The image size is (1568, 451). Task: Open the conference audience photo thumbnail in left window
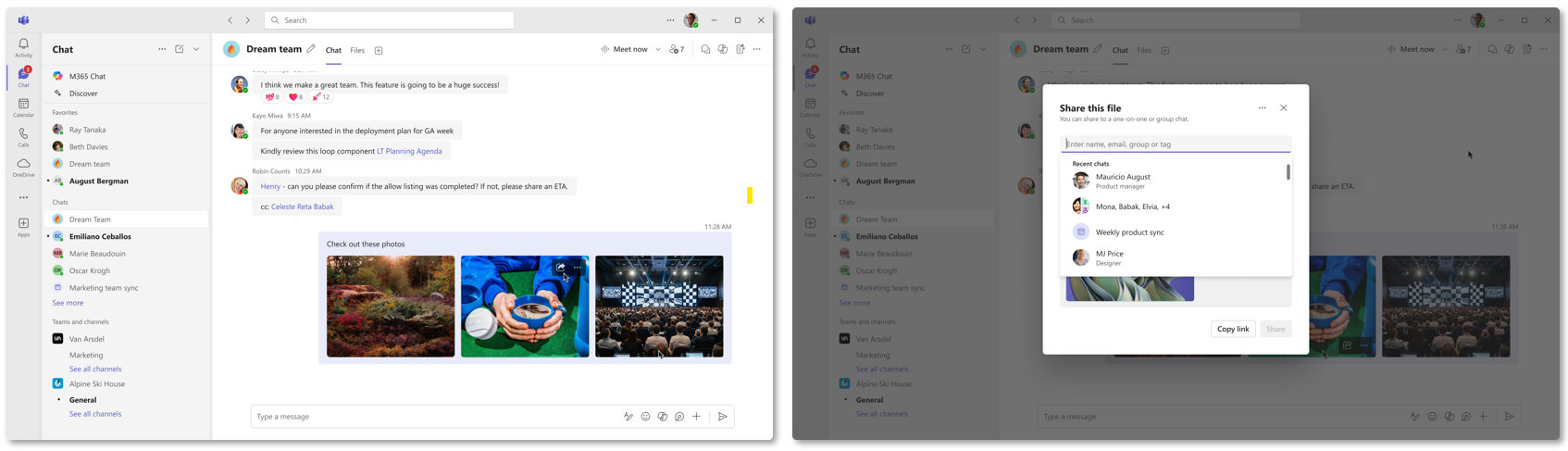[659, 307]
